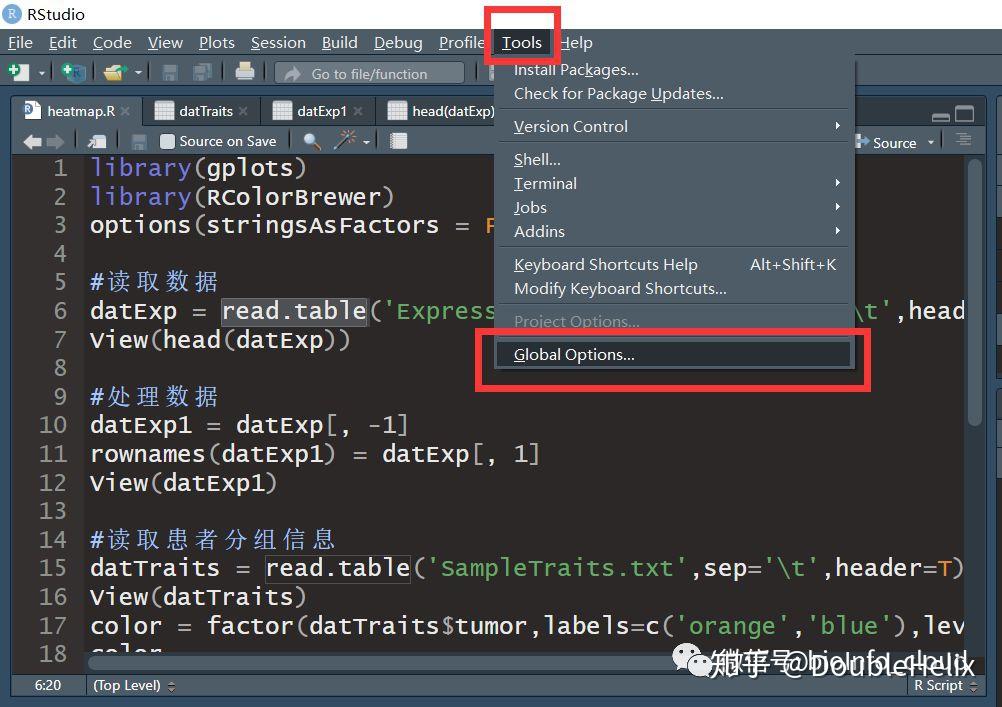Navigate forward in source history
Screen dimensions: 1002x707
58,141
